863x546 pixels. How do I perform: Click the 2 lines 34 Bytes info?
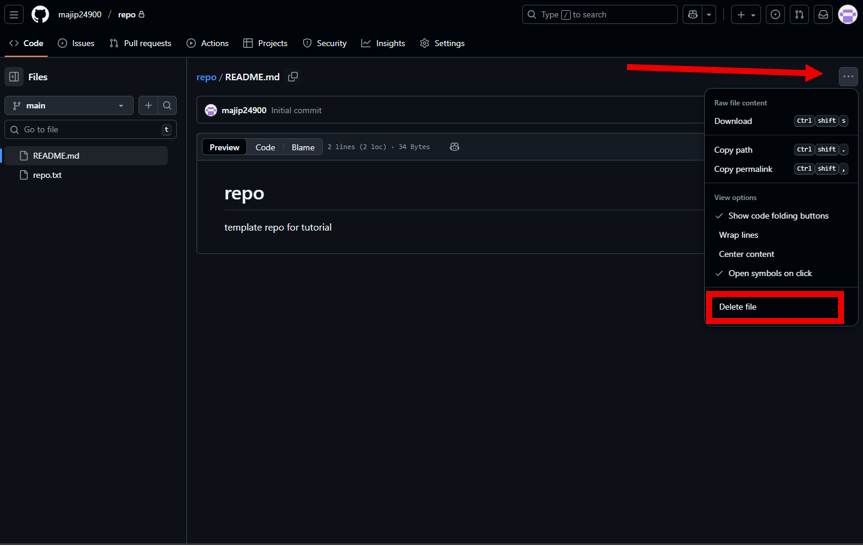[379, 147]
